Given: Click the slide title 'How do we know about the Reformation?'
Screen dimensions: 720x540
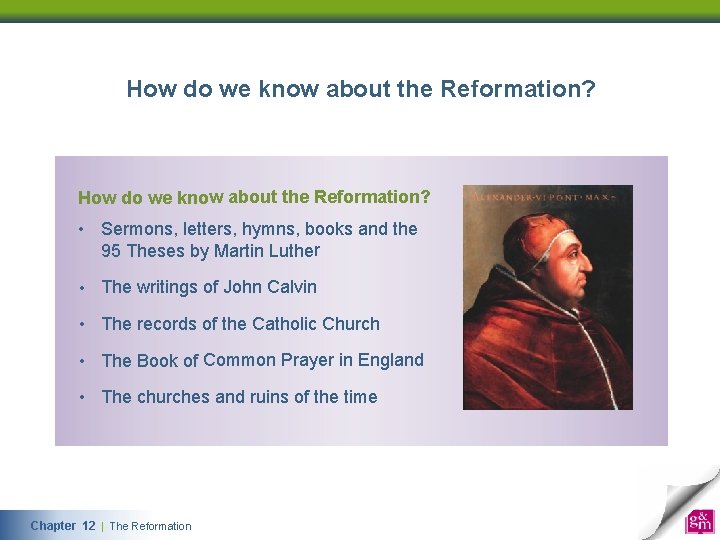Looking at the screenshot, I should 361,89.
